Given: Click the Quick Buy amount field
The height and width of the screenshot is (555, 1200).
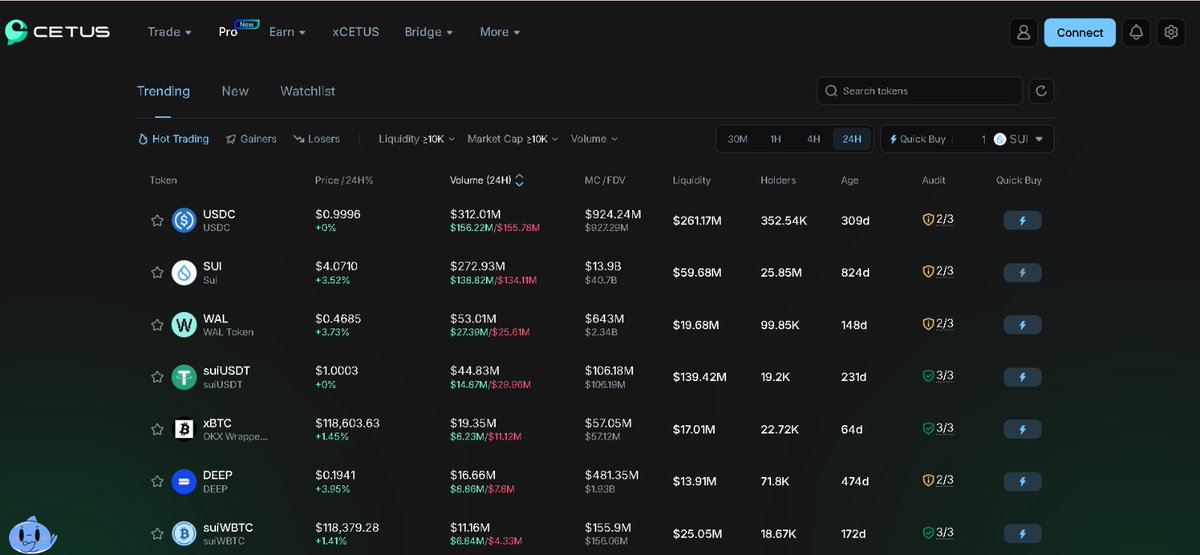Looking at the screenshot, I should (x=970, y=139).
